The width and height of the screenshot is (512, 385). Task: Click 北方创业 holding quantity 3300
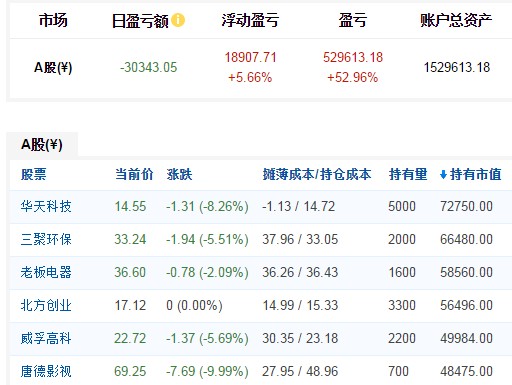pyautogui.click(x=402, y=305)
